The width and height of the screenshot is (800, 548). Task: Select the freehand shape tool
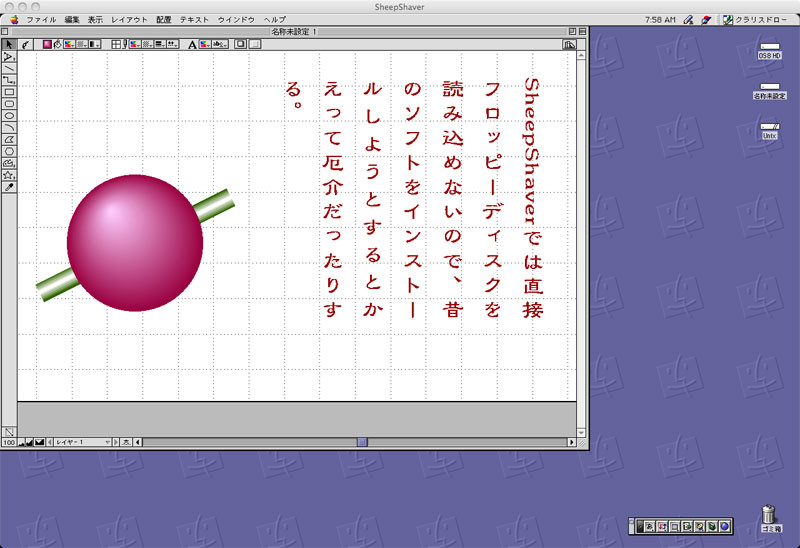pos(9,163)
